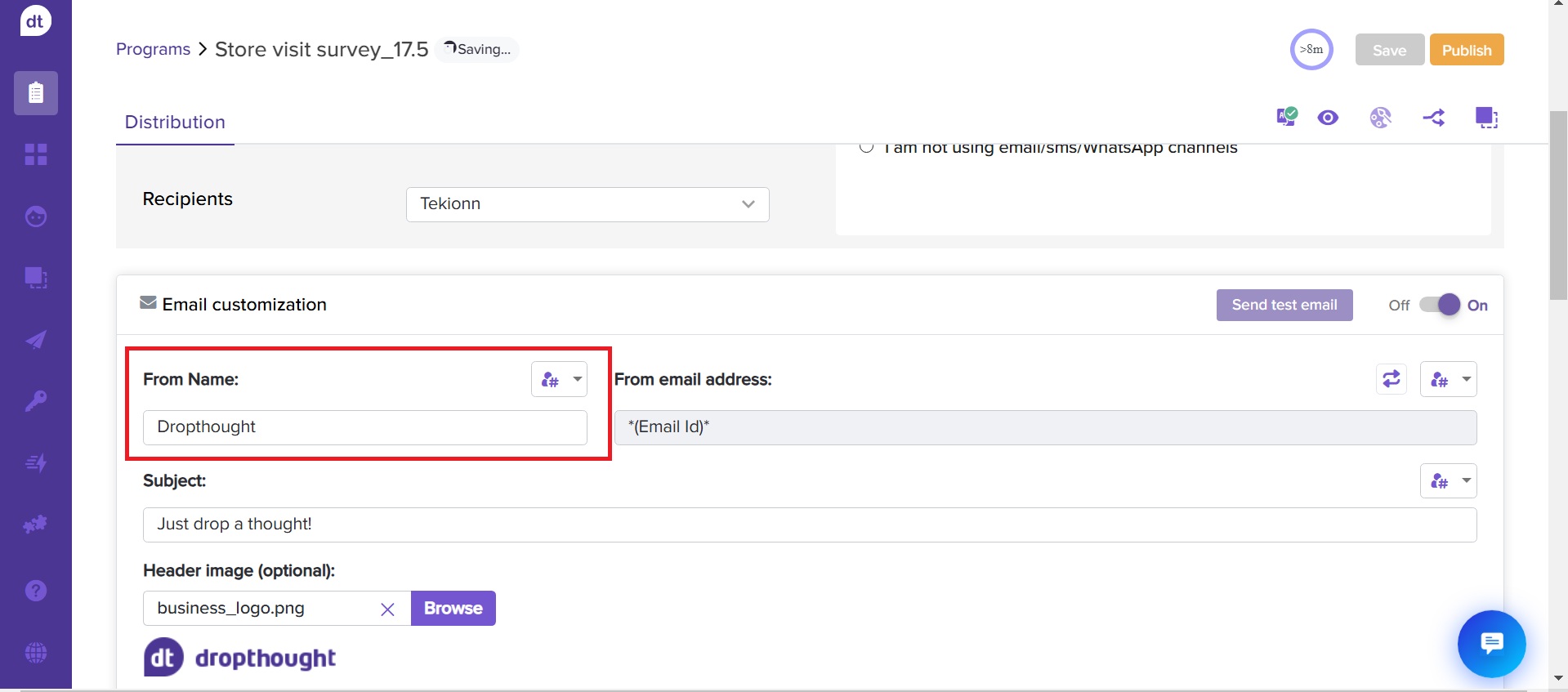Open the From Name personalization dropdown
Image resolution: width=1568 pixels, height=692 pixels.
560,379
